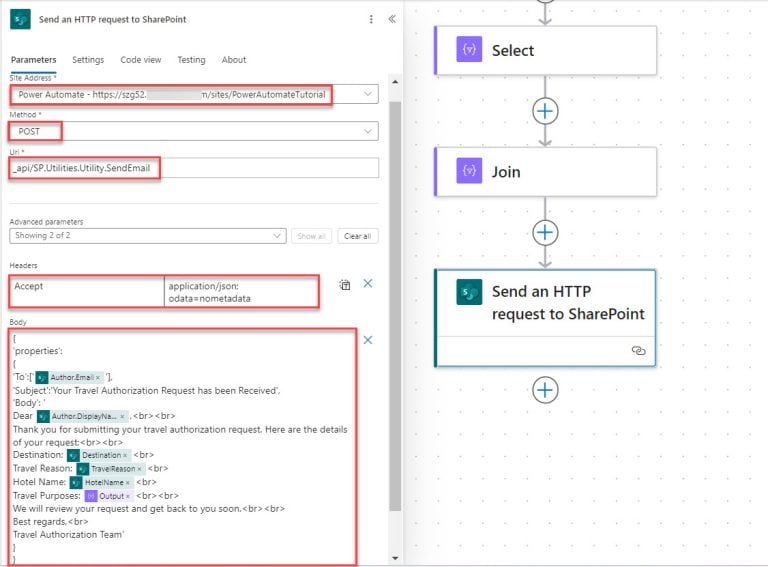
Task: Click the scrollbar up arrow
Action: click(395, 82)
